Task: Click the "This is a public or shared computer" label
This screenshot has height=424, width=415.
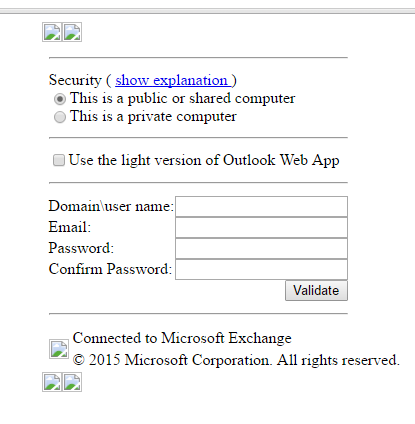Action: tap(183, 98)
